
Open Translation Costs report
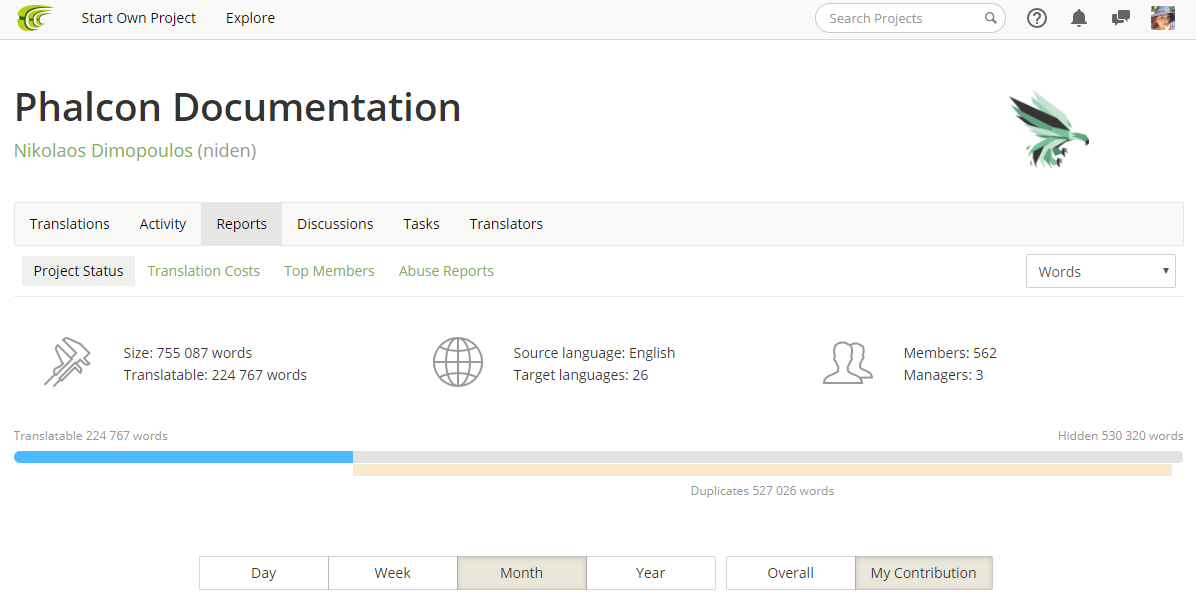click(x=204, y=272)
